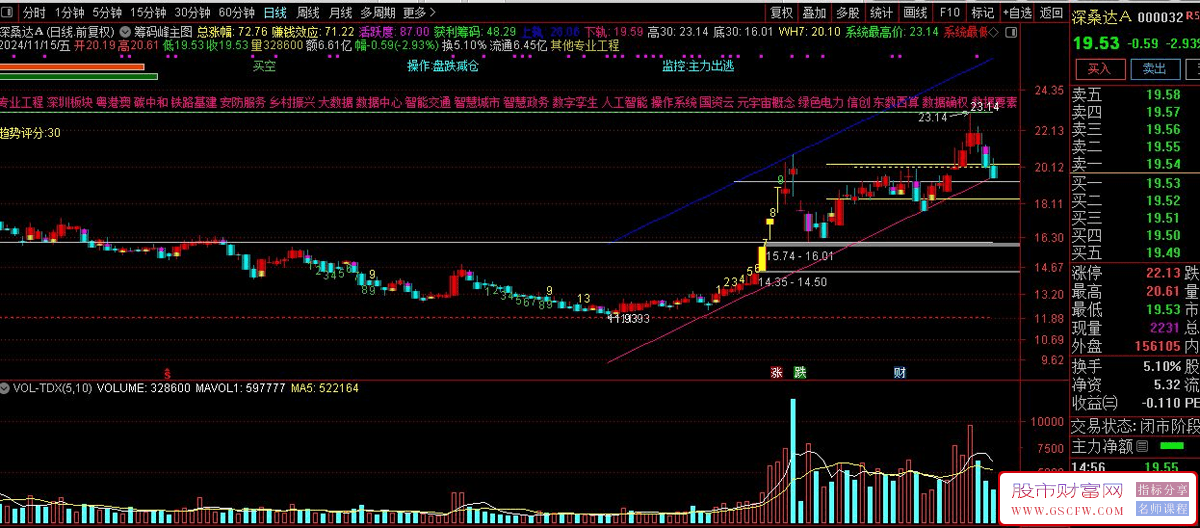Click the 碳中和 concept tag
The height and width of the screenshot is (528, 1200).
point(150,102)
